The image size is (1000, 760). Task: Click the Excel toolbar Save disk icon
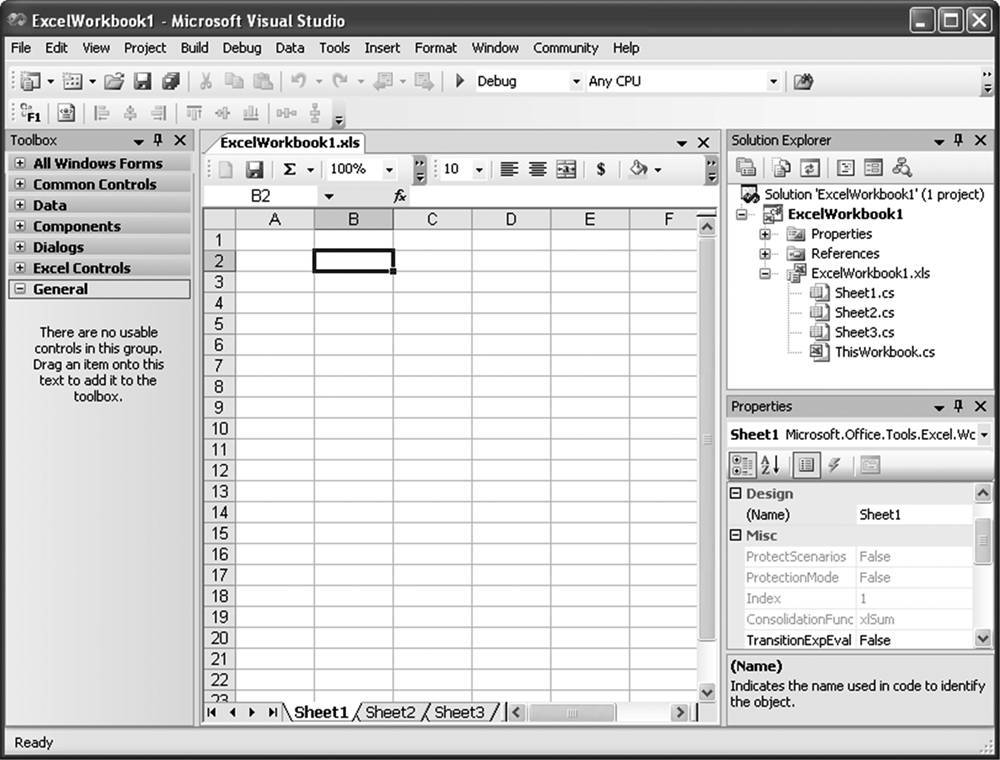(254, 169)
